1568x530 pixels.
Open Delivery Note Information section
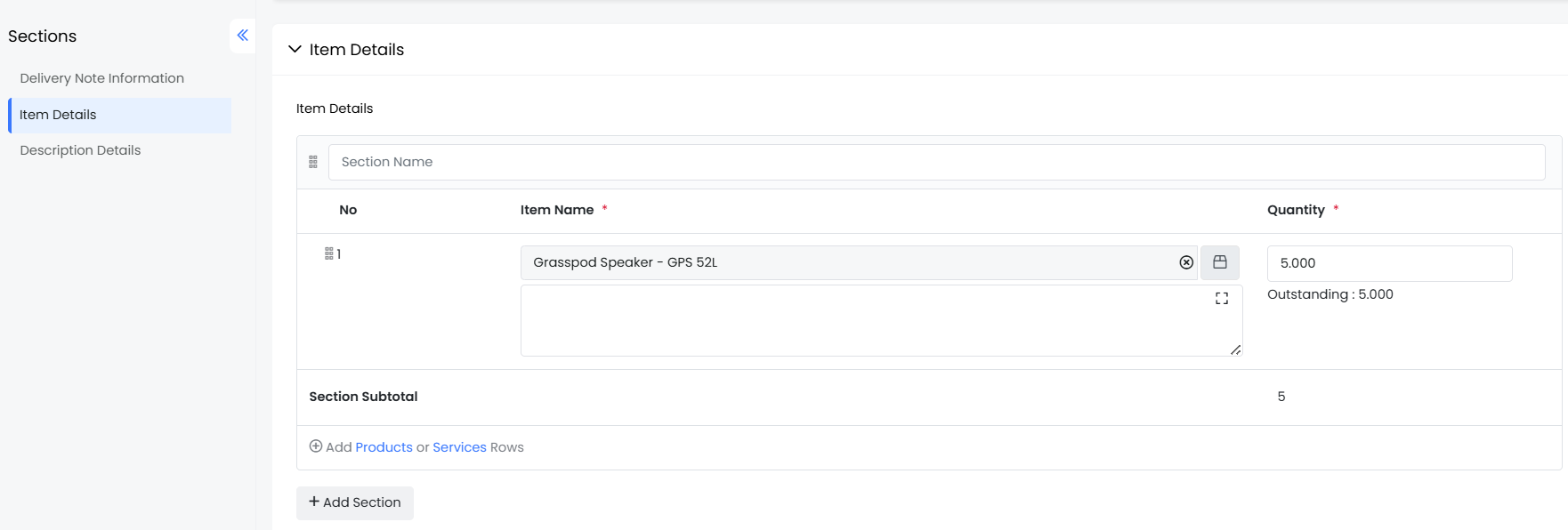[x=102, y=78]
